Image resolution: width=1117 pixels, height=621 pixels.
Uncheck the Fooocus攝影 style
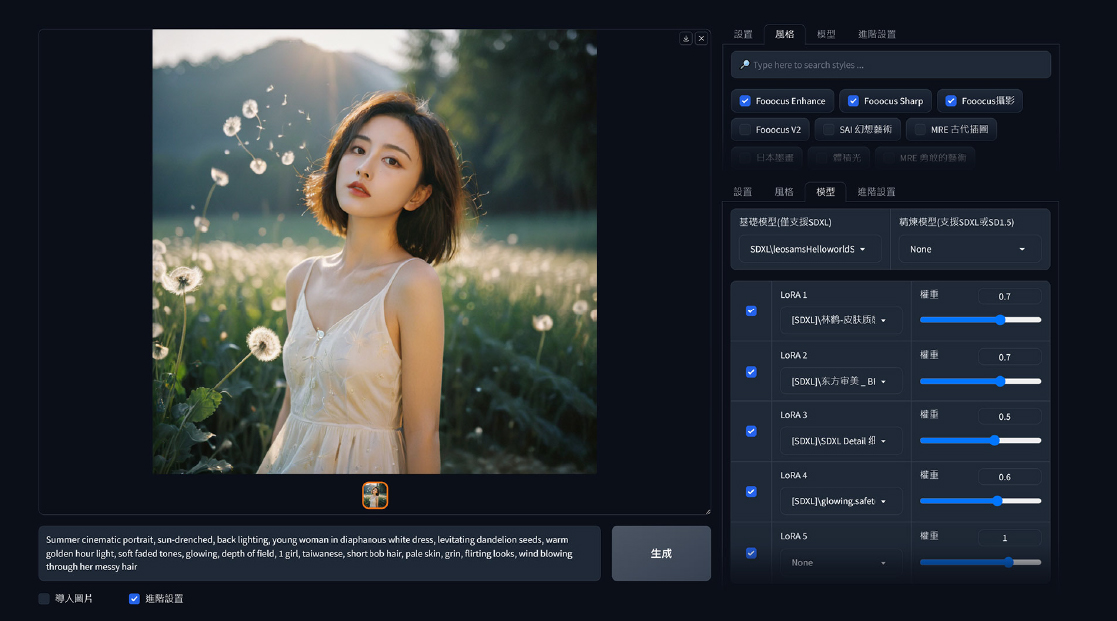[x=951, y=101]
